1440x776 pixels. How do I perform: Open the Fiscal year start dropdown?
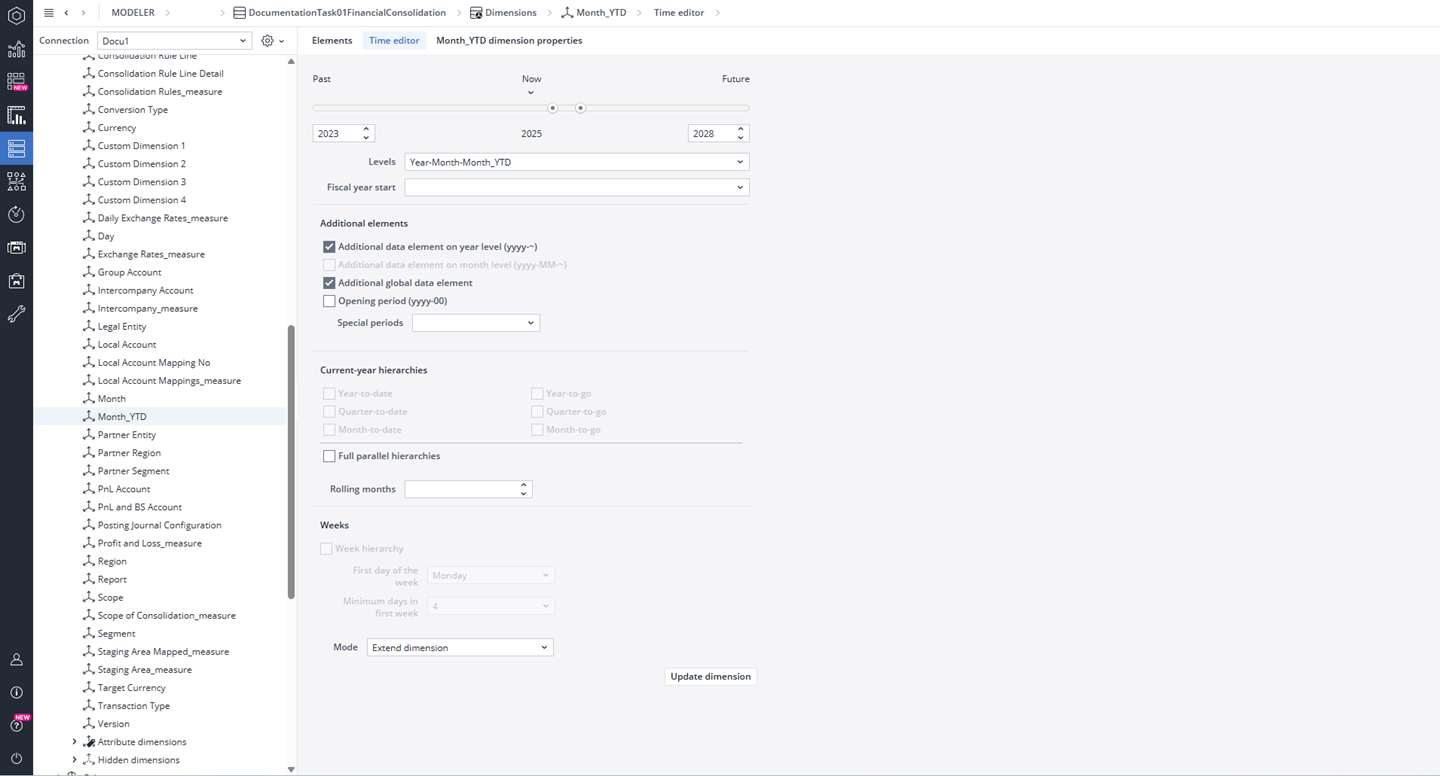pyautogui.click(x=576, y=188)
